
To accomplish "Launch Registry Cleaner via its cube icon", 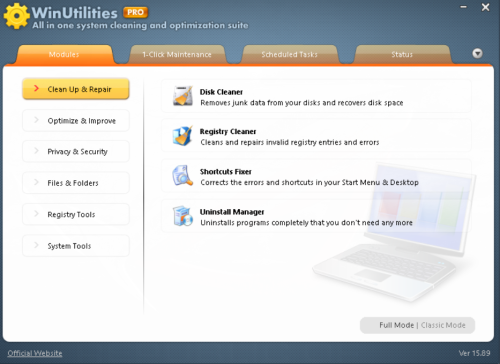I will pos(183,136).
